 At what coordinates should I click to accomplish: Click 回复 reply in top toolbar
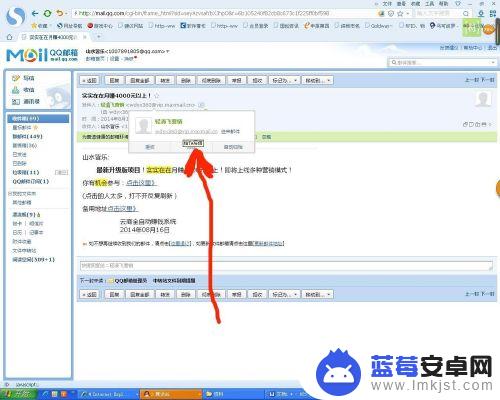(114, 80)
